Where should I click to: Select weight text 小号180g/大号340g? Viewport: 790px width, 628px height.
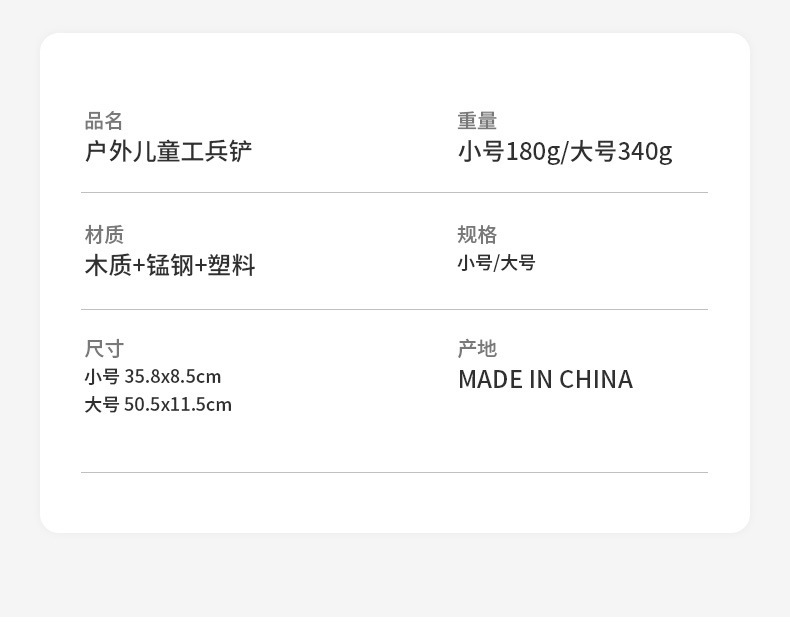[x=565, y=152]
